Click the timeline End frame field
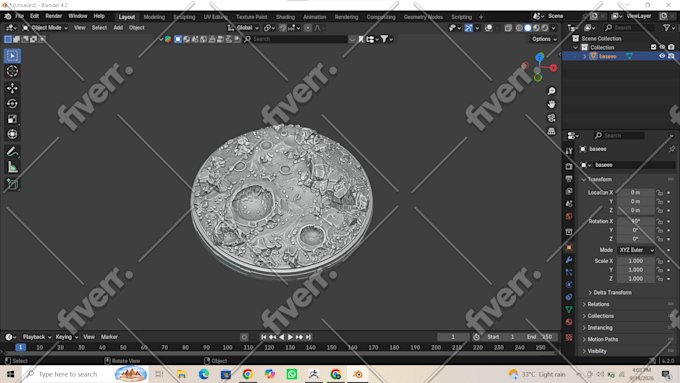The height and width of the screenshot is (383, 680). (x=540, y=337)
